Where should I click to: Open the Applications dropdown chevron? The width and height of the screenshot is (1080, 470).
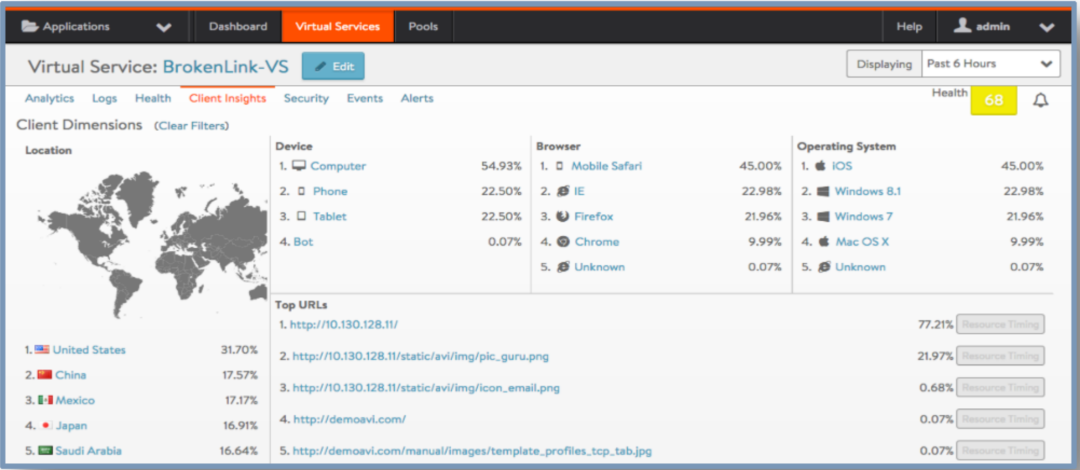click(x=164, y=28)
